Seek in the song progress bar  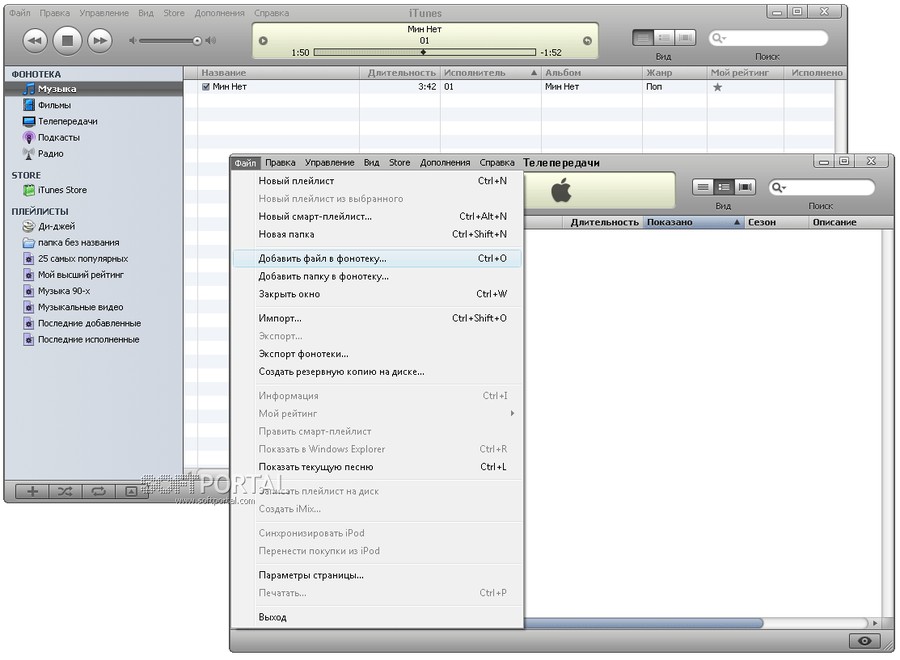pyautogui.click(x=425, y=52)
